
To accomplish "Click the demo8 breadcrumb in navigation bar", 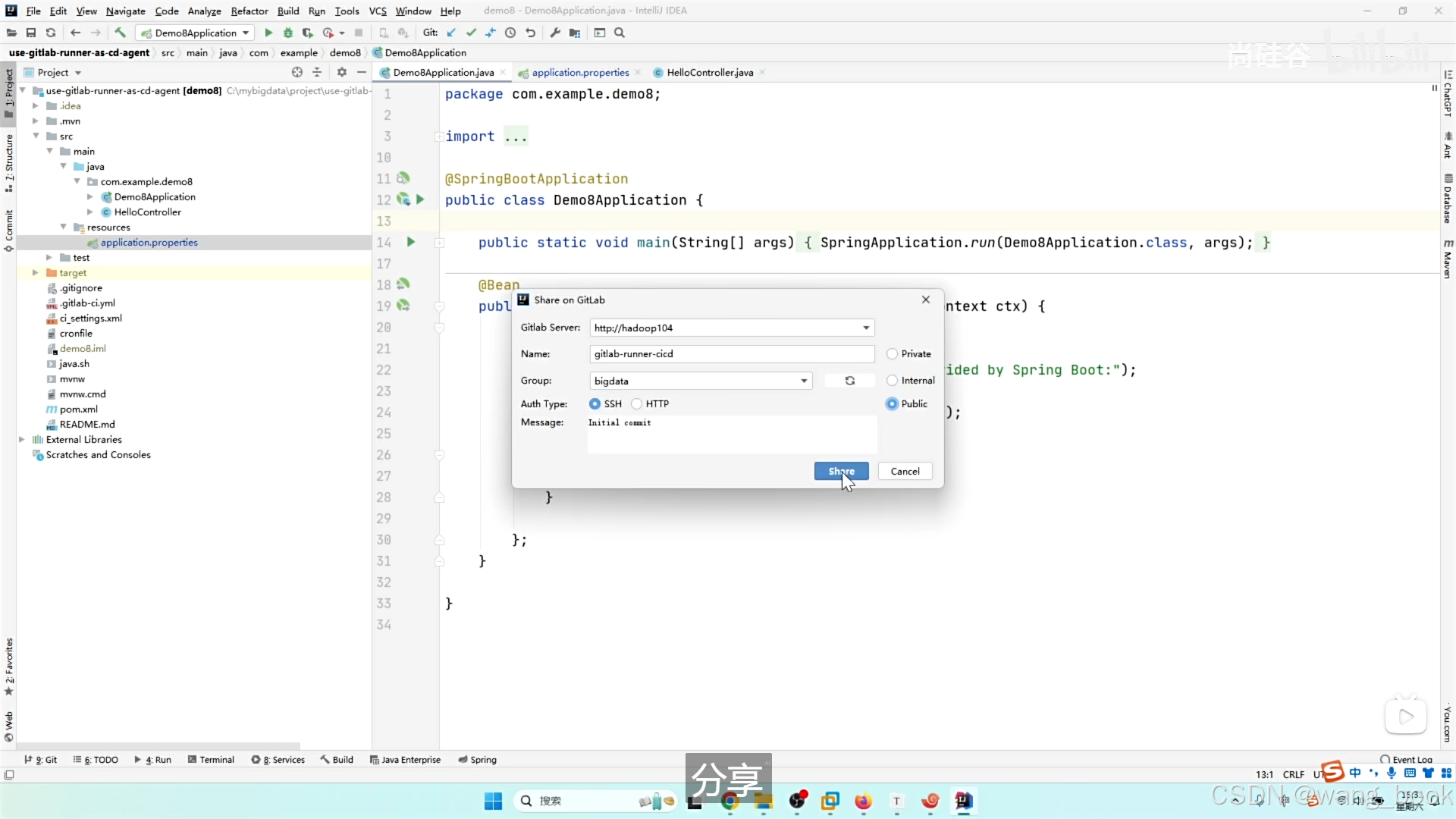I will click(345, 52).
